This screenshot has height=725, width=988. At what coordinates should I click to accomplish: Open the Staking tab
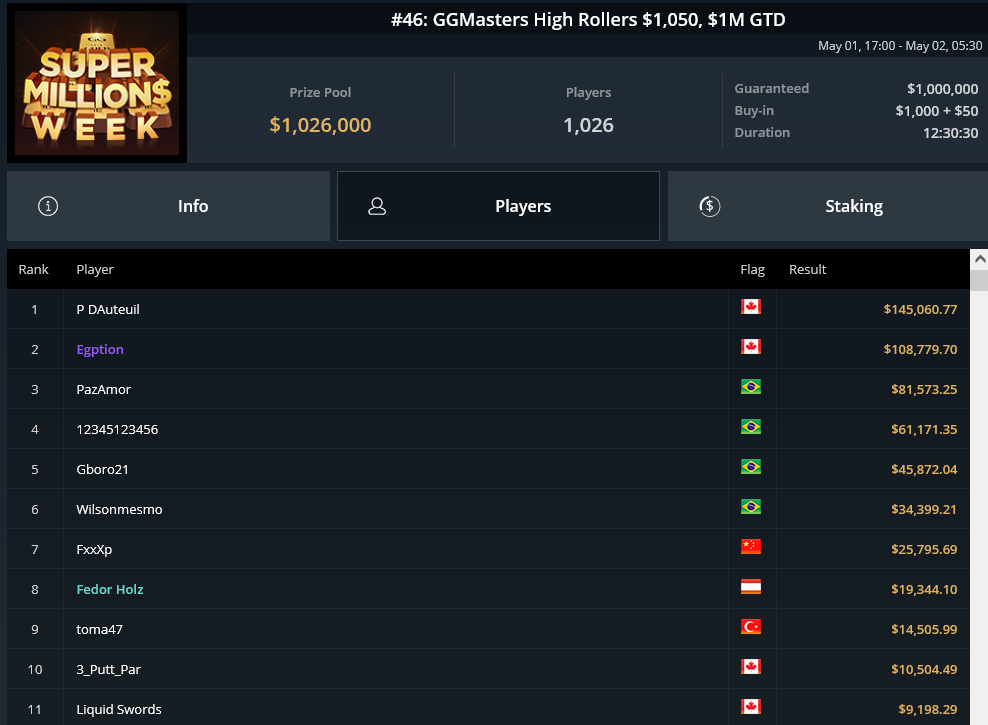tap(828, 206)
